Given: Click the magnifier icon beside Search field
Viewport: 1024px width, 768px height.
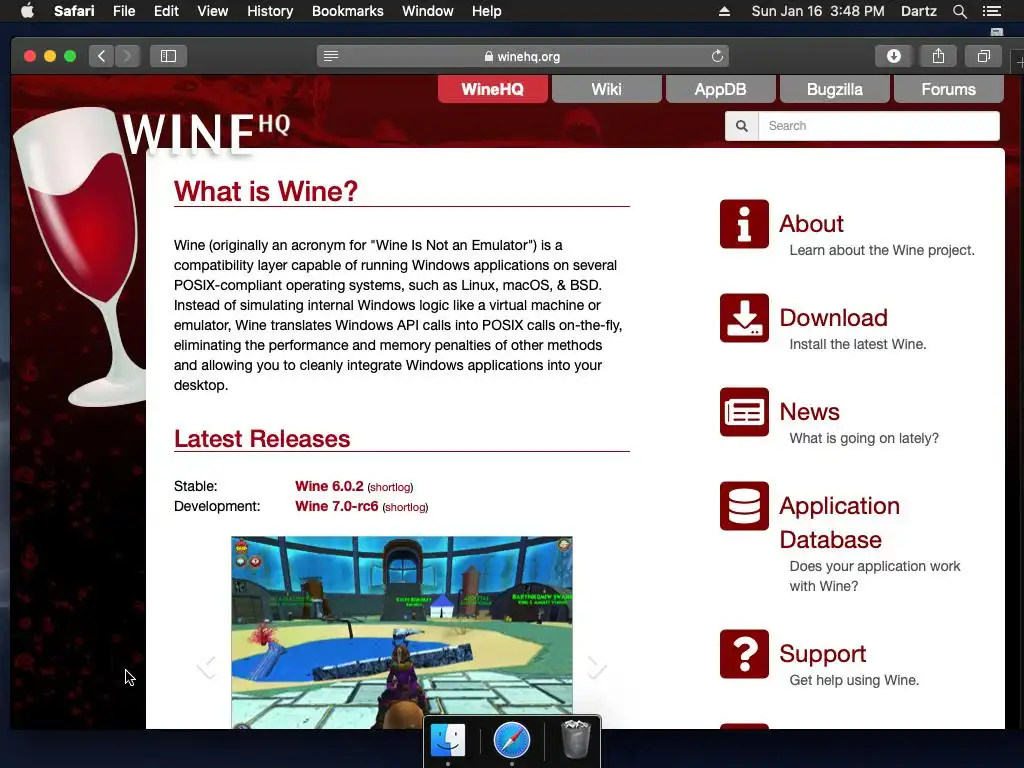Looking at the screenshot, I should [x=742, y=126].
